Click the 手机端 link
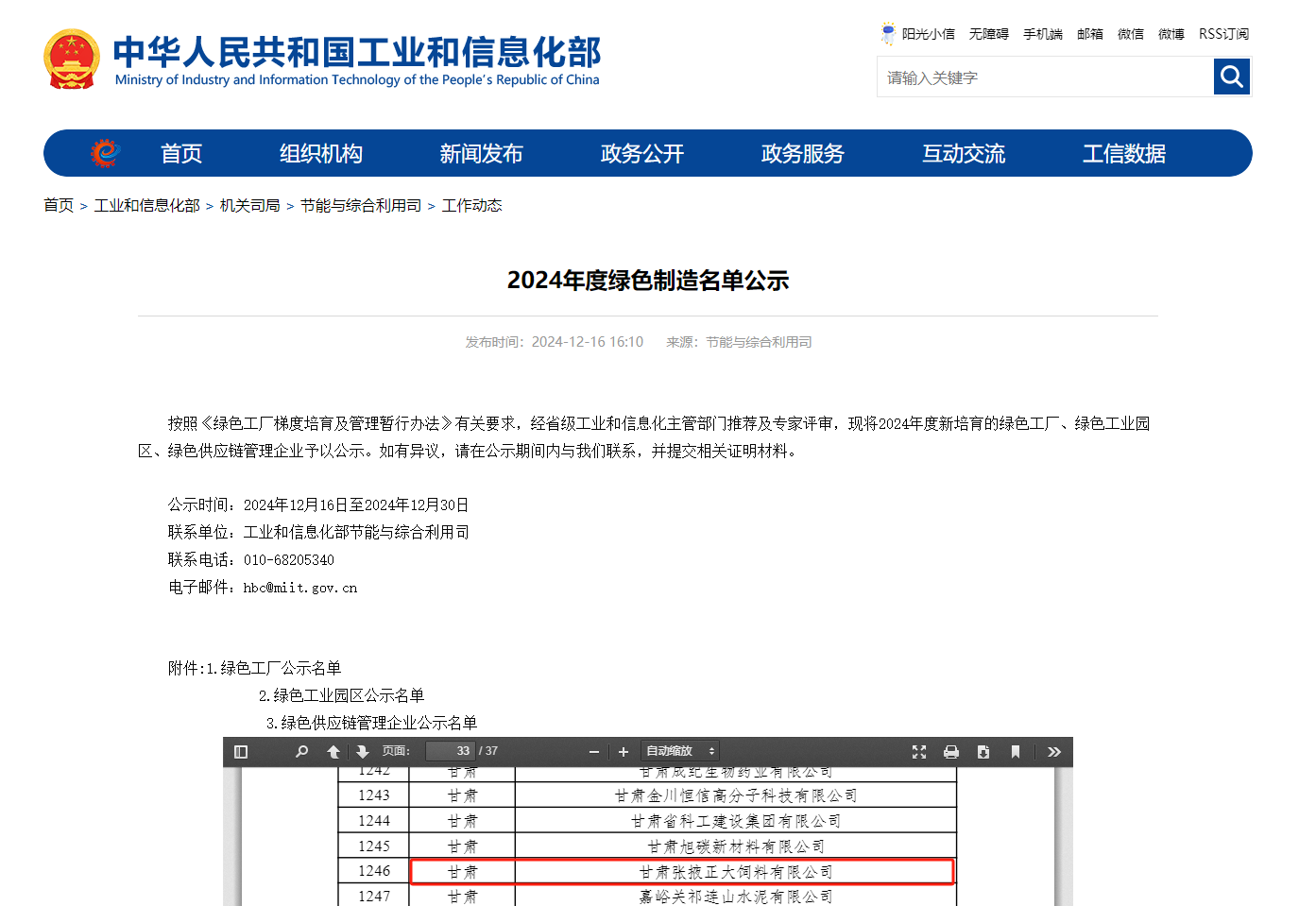This screenshot has width=1316, height=906. click(x=1043, y=34)
